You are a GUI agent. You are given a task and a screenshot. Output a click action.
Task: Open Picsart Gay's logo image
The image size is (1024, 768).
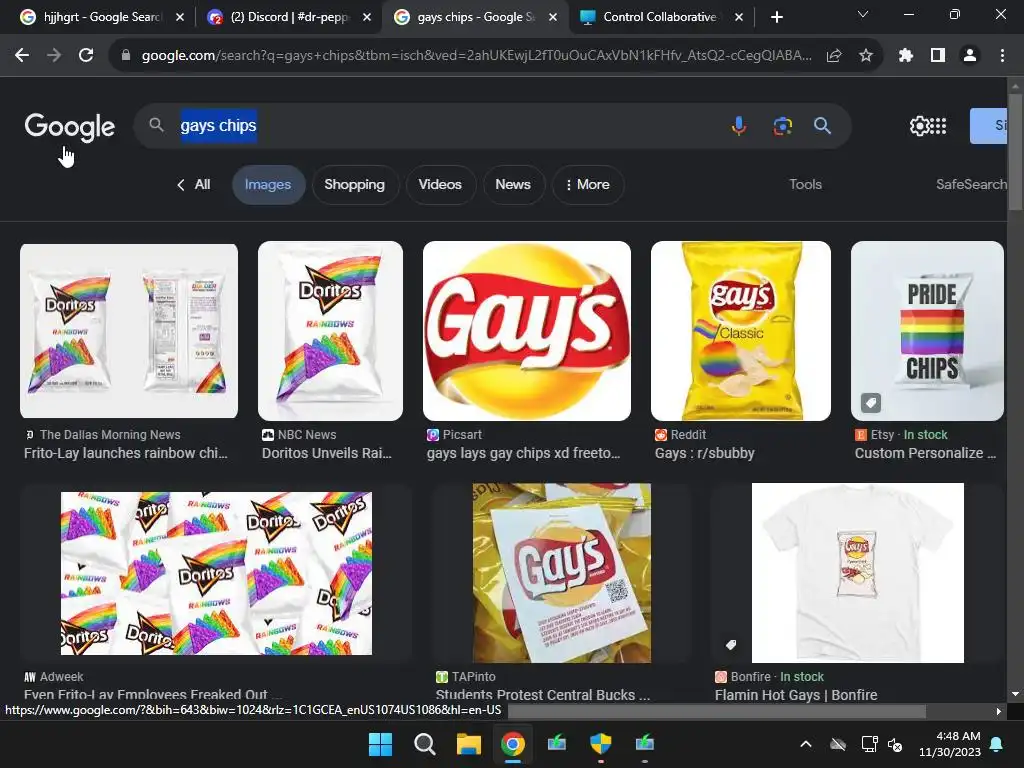pos(527,331)
